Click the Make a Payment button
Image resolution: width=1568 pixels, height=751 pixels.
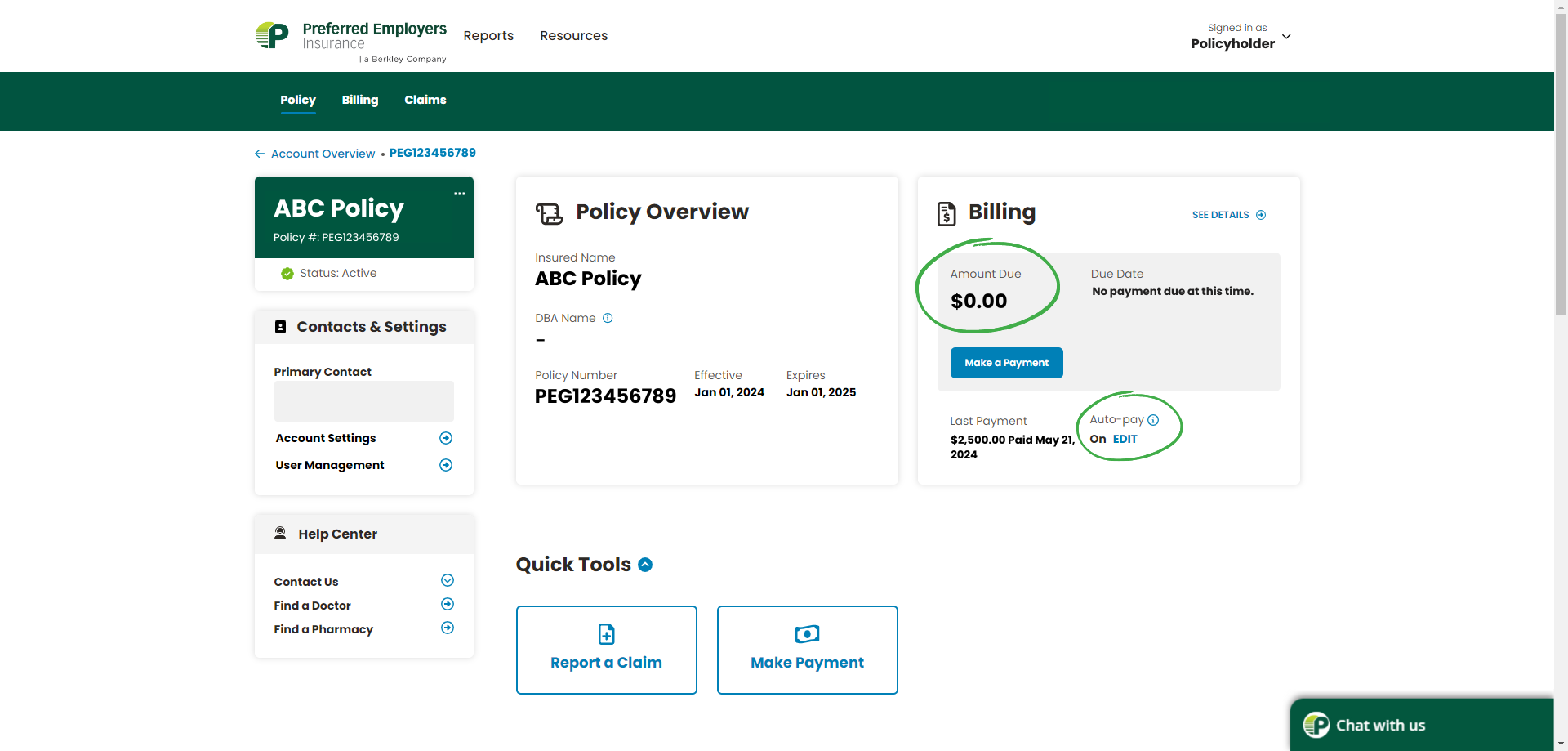1006,363
